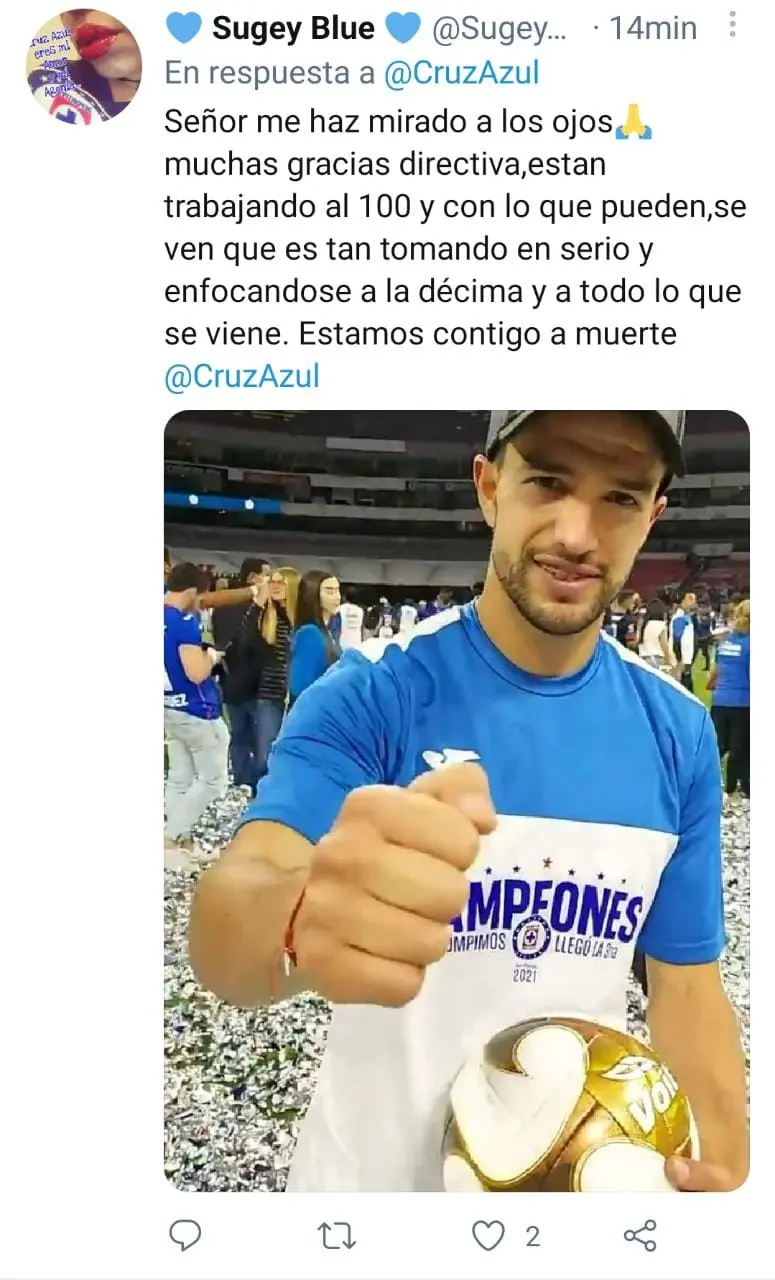Image resolution: width=775 pixels, height=1280 pixels.
Task: Click the praying hands emoji in tweet
Action: (x=633, y=123)
